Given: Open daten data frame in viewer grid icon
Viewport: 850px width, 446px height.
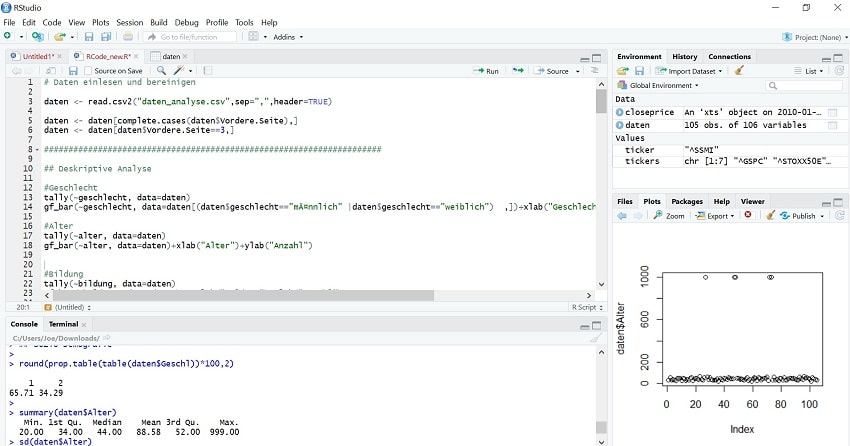Looking at the screenshot, I should [x=832, y=125].
